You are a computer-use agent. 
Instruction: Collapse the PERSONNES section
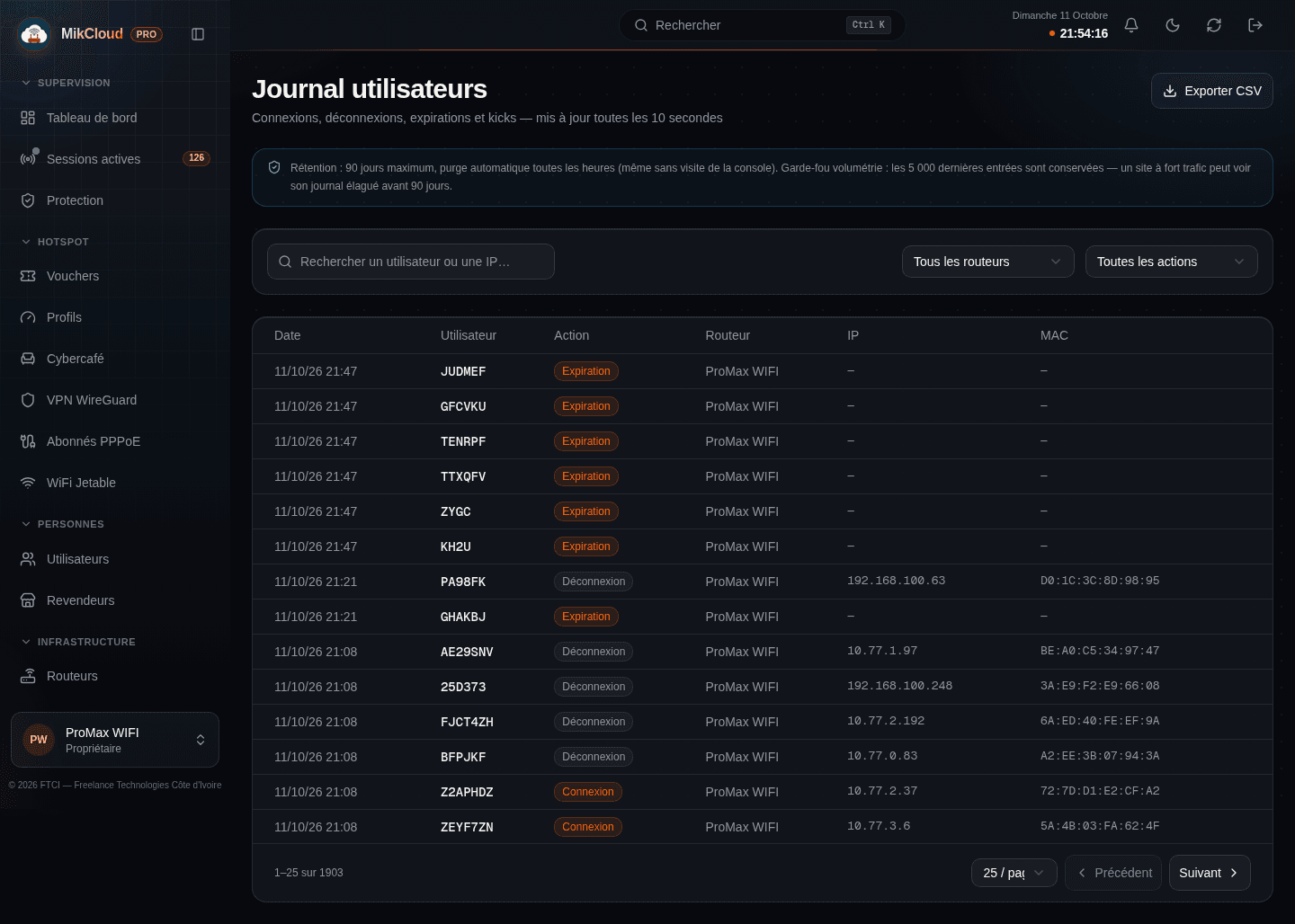tap(63, 524)
